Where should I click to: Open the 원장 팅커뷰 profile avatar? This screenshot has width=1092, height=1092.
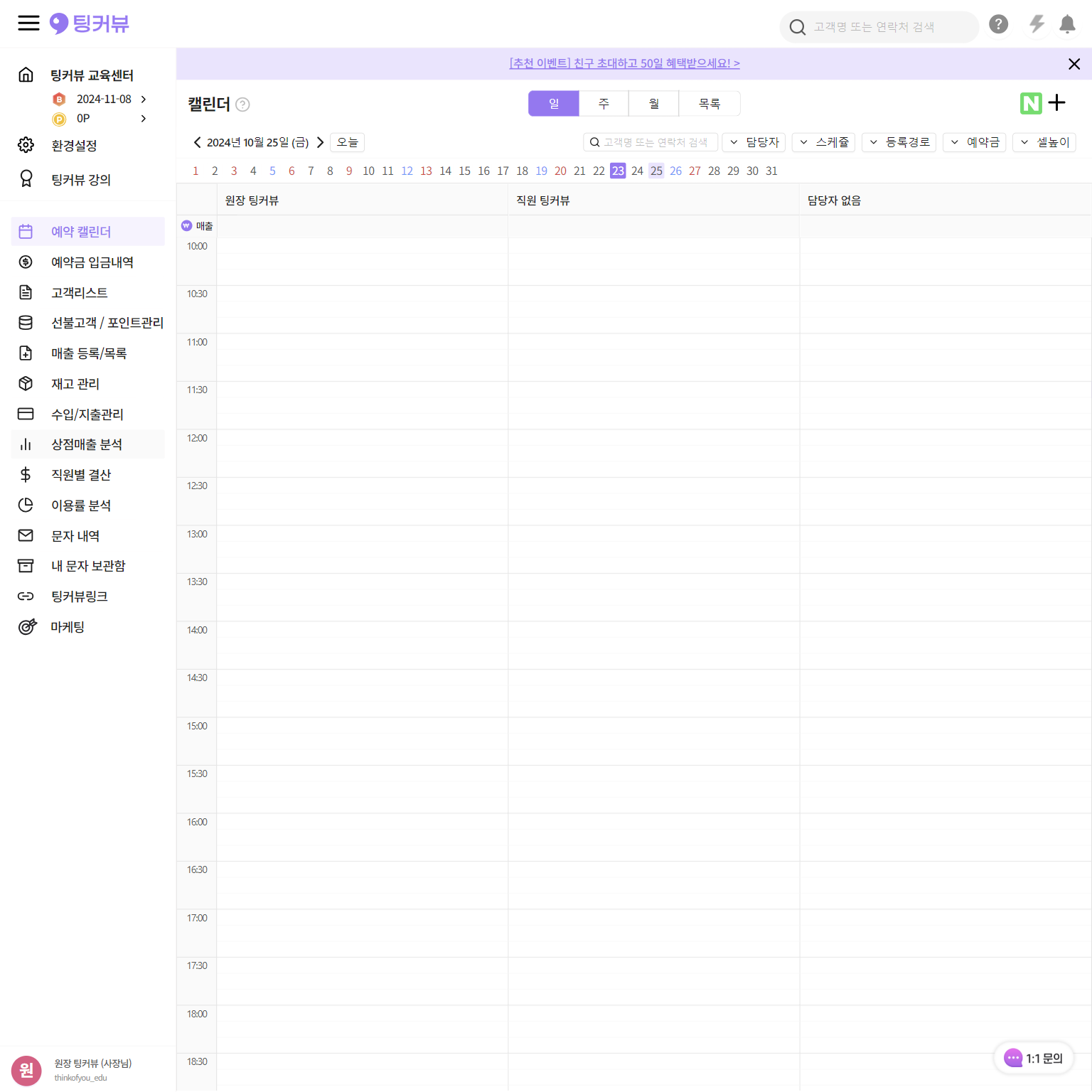click(x=26, y=1071)
